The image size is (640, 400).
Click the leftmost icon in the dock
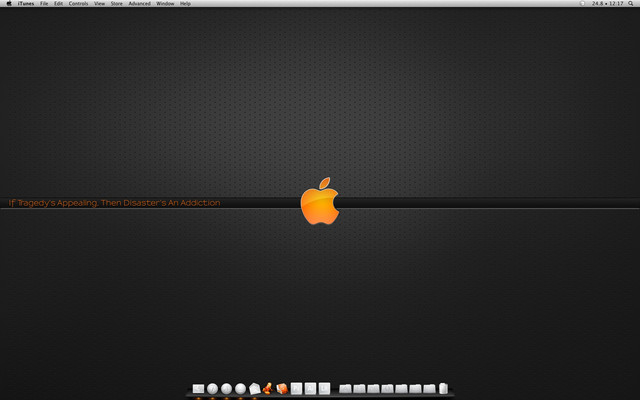pyautogui.click(x=198, y=388)
